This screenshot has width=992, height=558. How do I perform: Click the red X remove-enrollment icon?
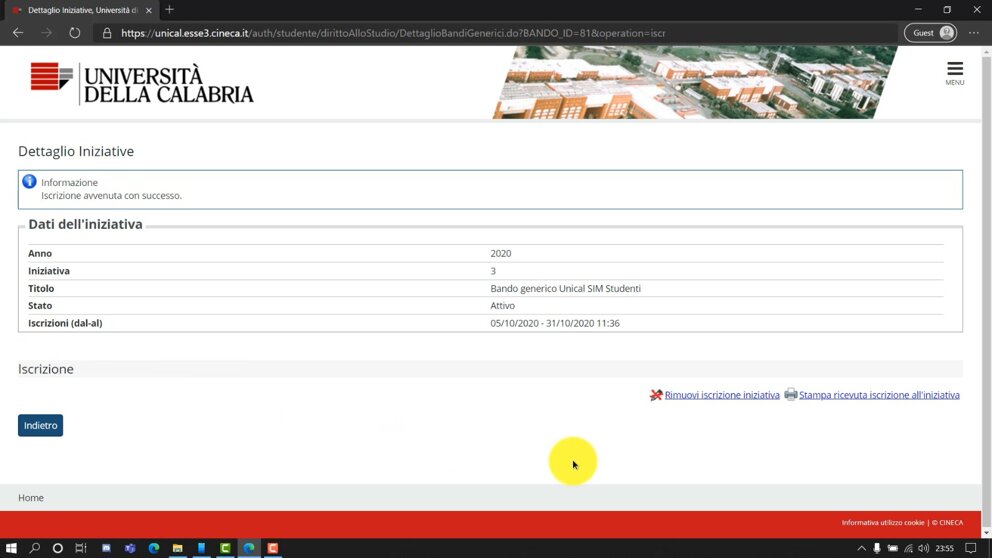tap(655, 395)
